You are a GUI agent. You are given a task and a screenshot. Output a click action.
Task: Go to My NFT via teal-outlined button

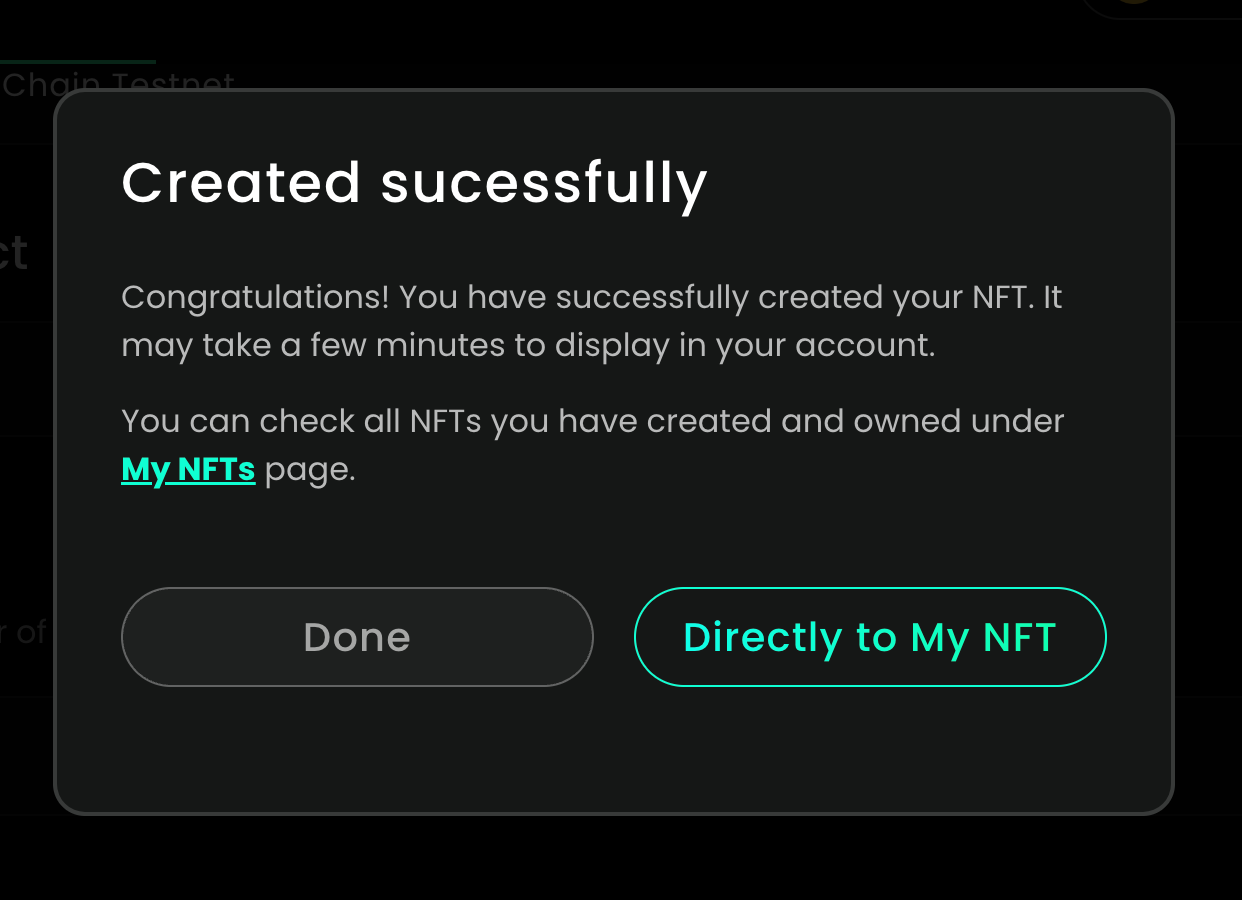(870, 637)
